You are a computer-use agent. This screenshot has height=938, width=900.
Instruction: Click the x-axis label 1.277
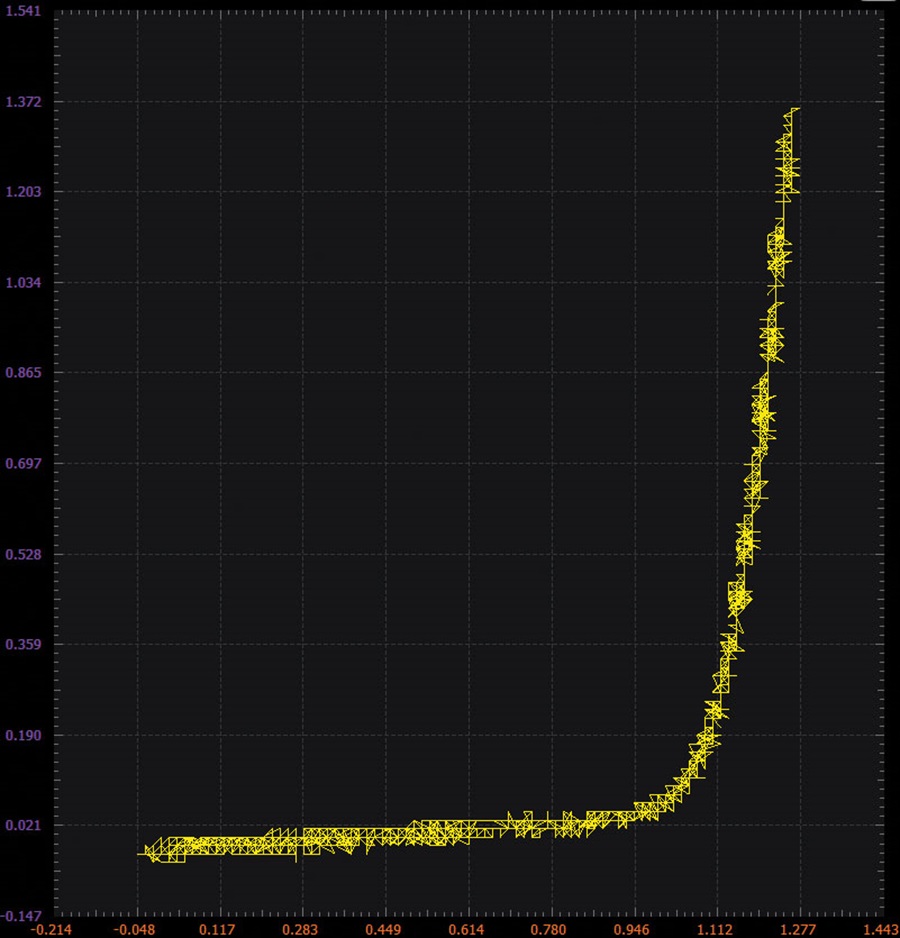point(798,930)
